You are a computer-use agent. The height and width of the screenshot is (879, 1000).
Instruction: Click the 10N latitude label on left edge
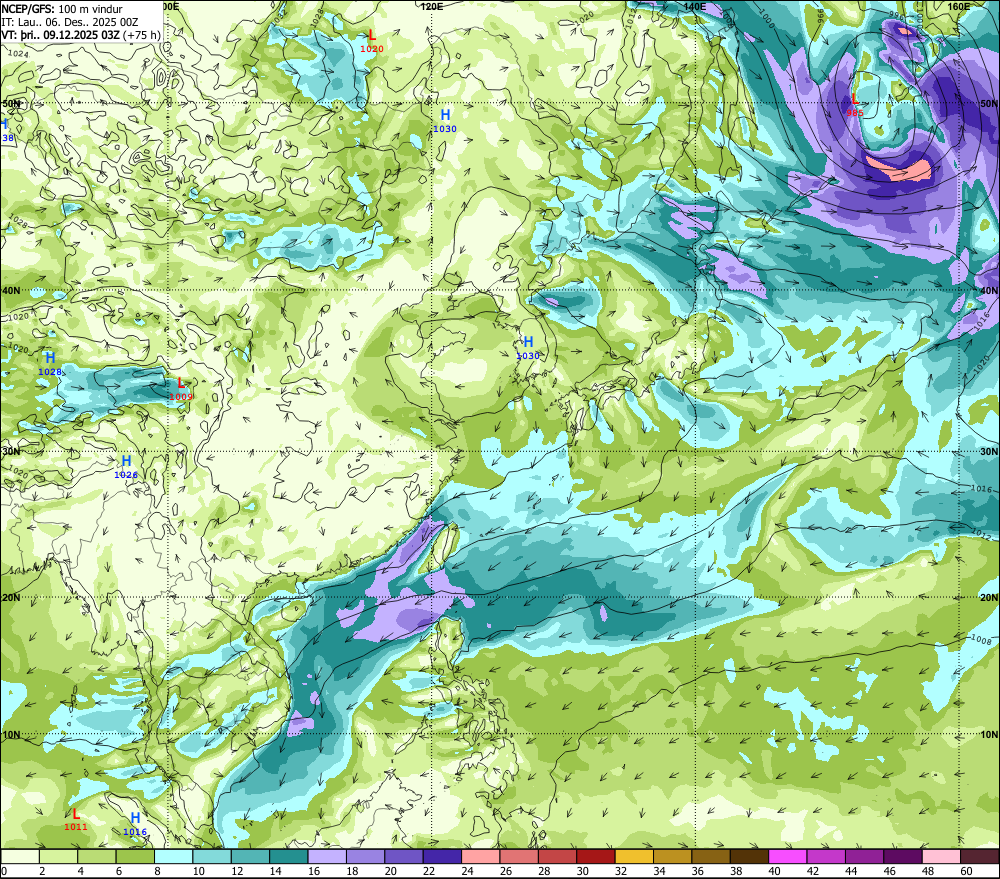(x=11, y=735)
